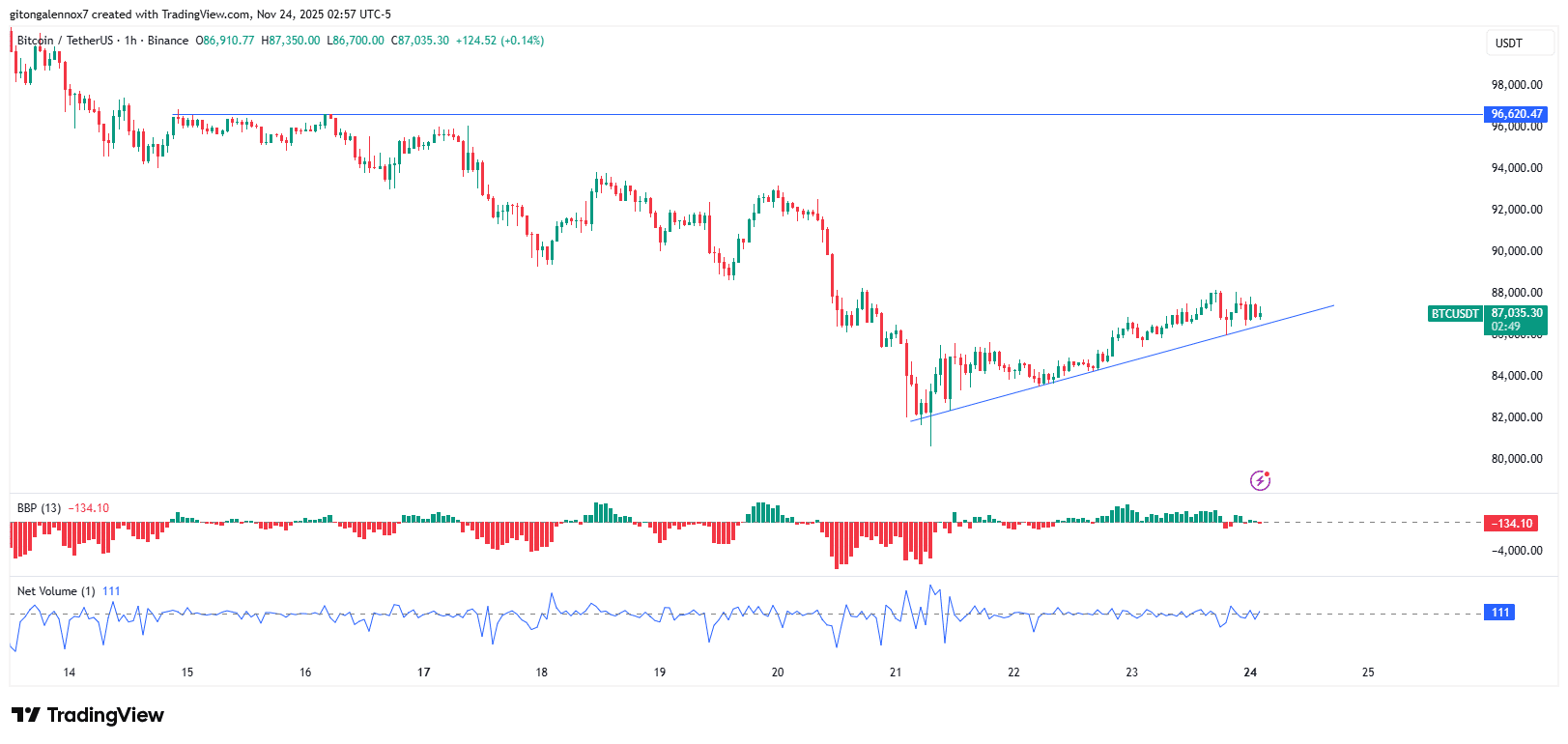Select the Bitcoin / TetherUS symbol title
This screenshot has height=744, width=1568.
[65, 41]
